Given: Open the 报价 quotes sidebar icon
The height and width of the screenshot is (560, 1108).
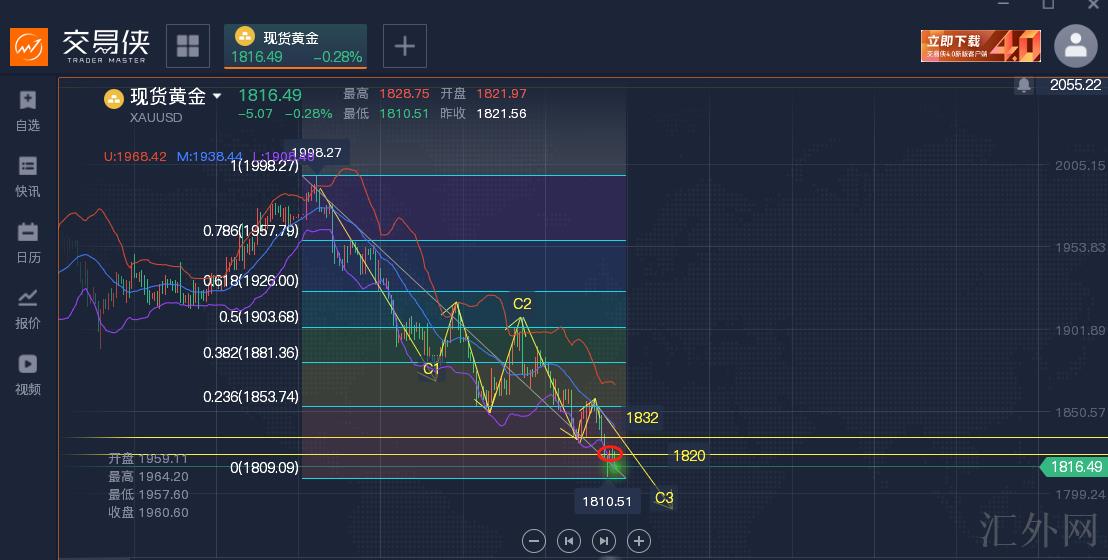Looking at the screenshot, I should (28, 308).
